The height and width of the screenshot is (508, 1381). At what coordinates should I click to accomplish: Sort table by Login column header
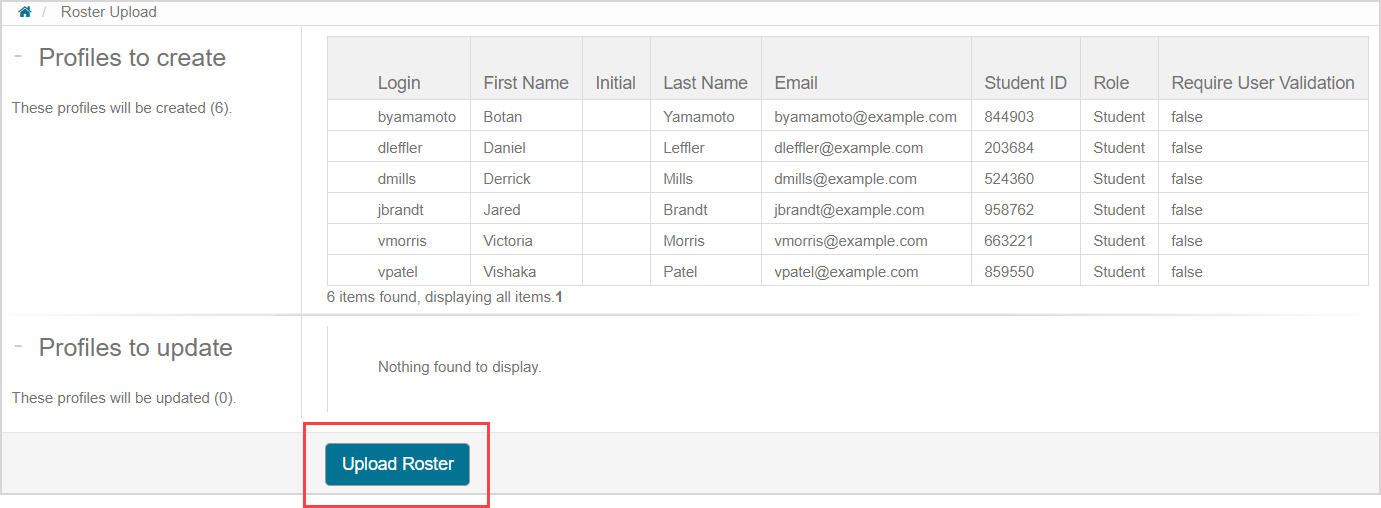(399, 83)
